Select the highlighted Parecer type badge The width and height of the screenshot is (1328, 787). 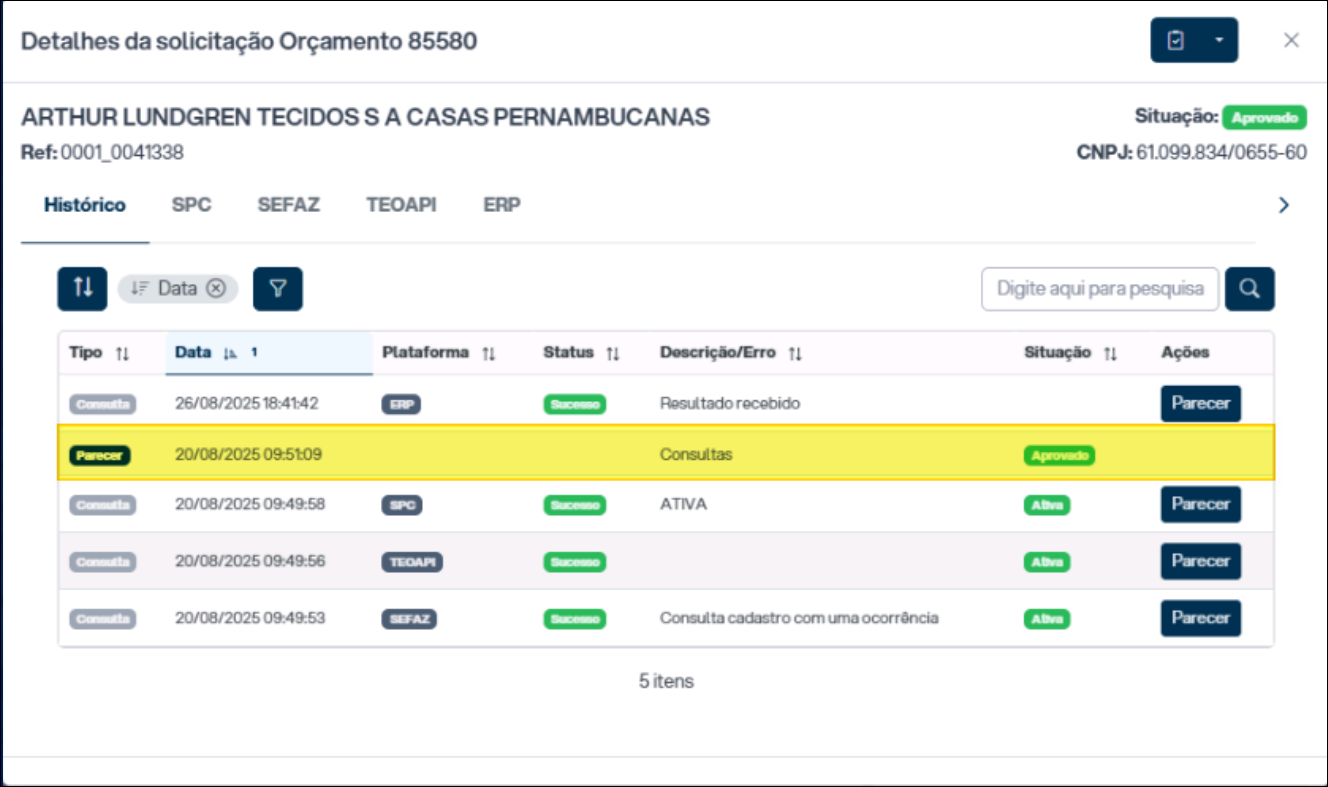100,455
